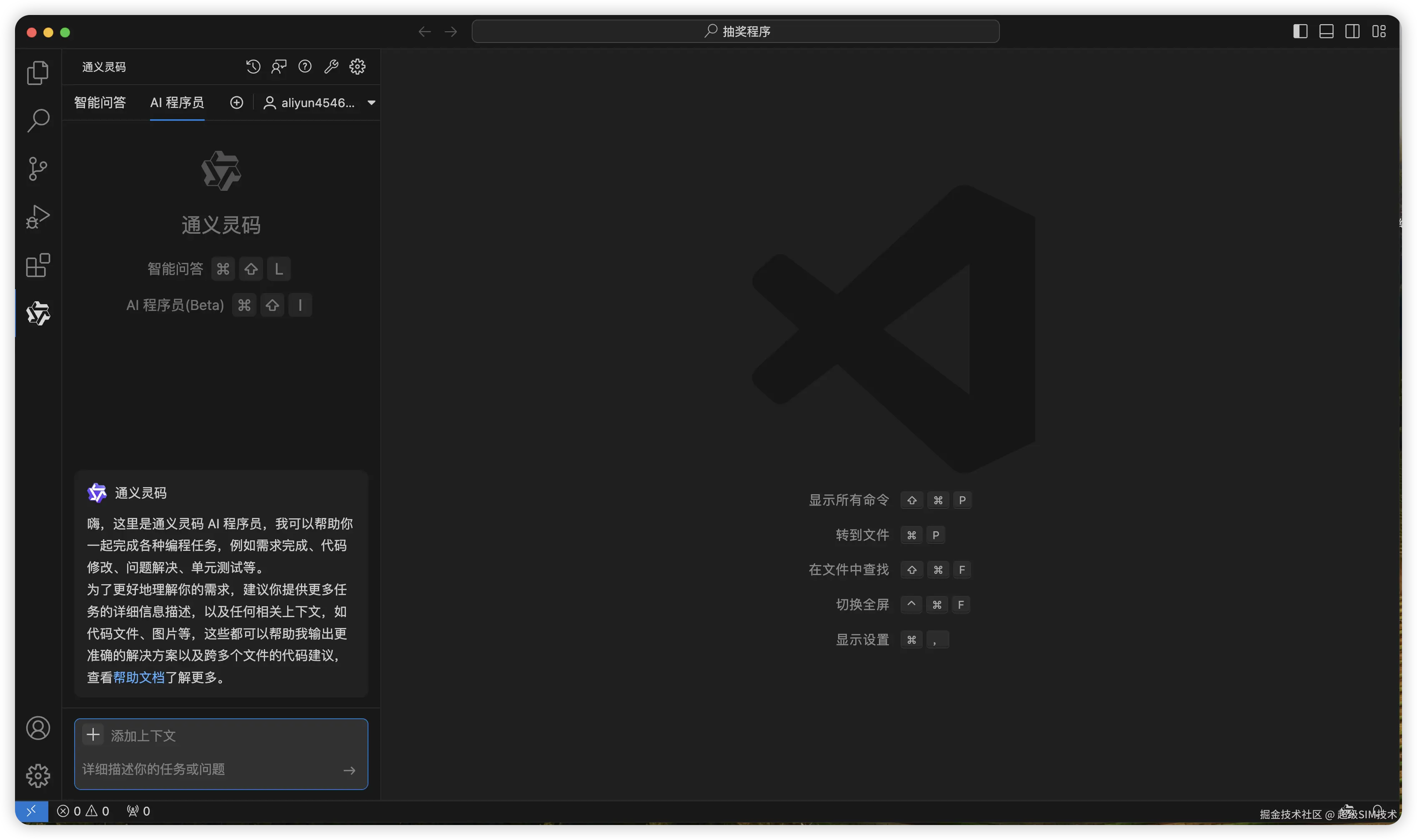This screenshot has height=840, width=1417.
Task: Click the 添加上下文 plus button
Action: tap(93, 735)
